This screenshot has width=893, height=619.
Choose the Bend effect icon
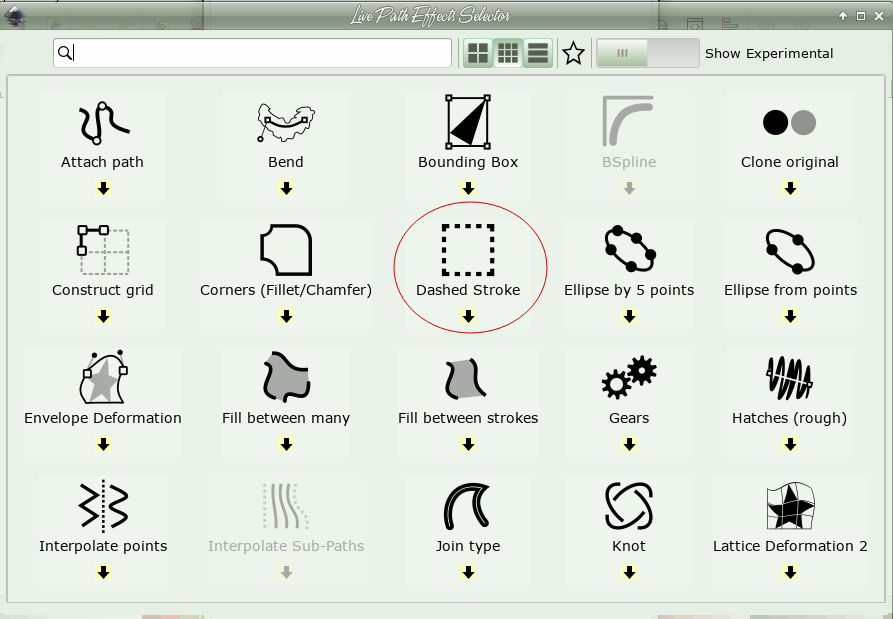[286, 122]
